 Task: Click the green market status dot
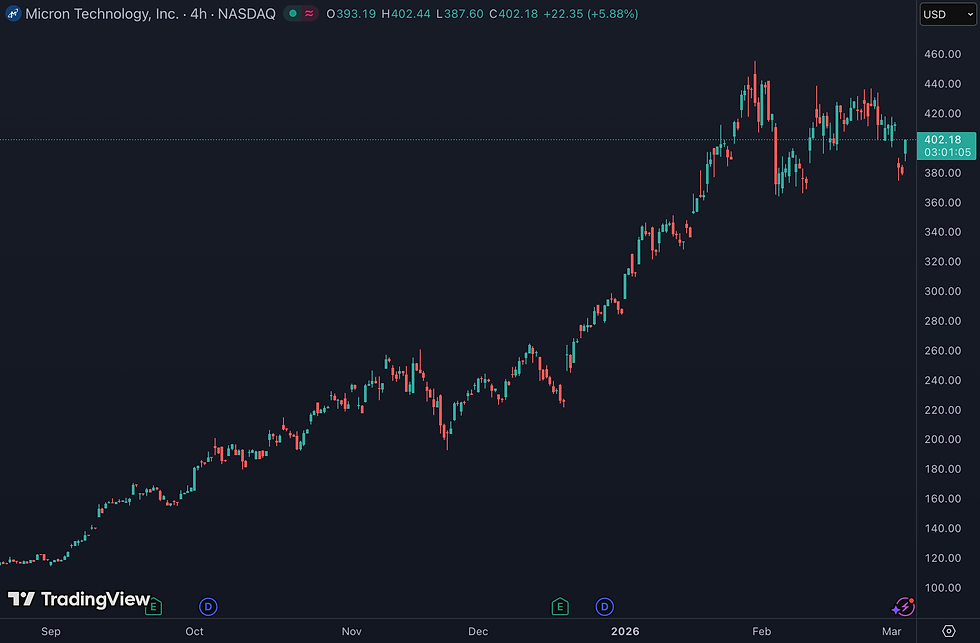(292, 13)
